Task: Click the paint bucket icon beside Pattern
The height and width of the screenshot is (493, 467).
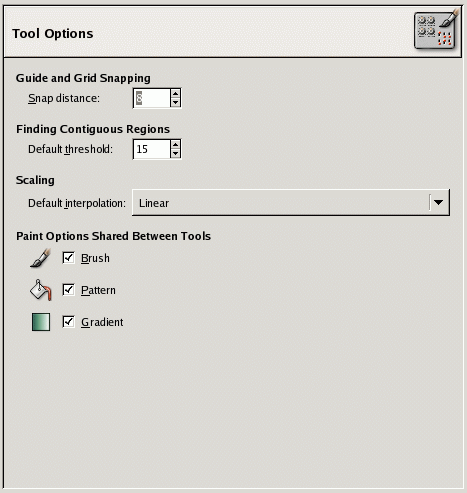Action: [x=41, y=290]
